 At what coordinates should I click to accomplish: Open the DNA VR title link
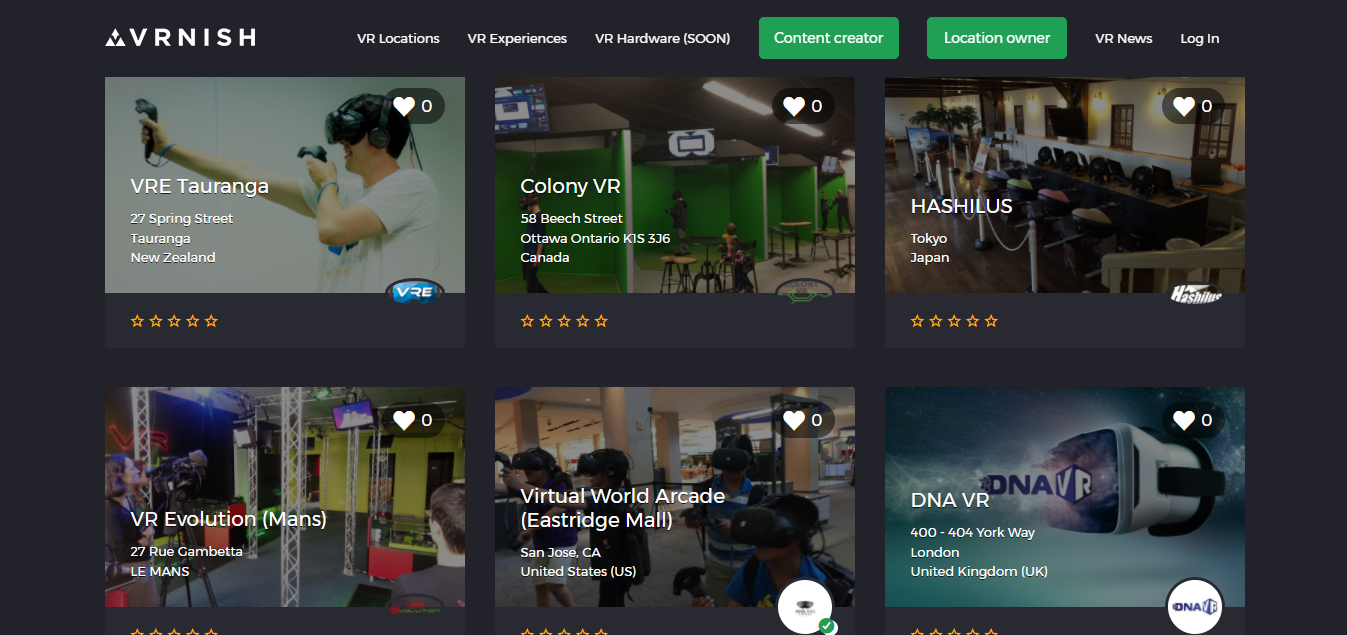(x=950, y=500)
